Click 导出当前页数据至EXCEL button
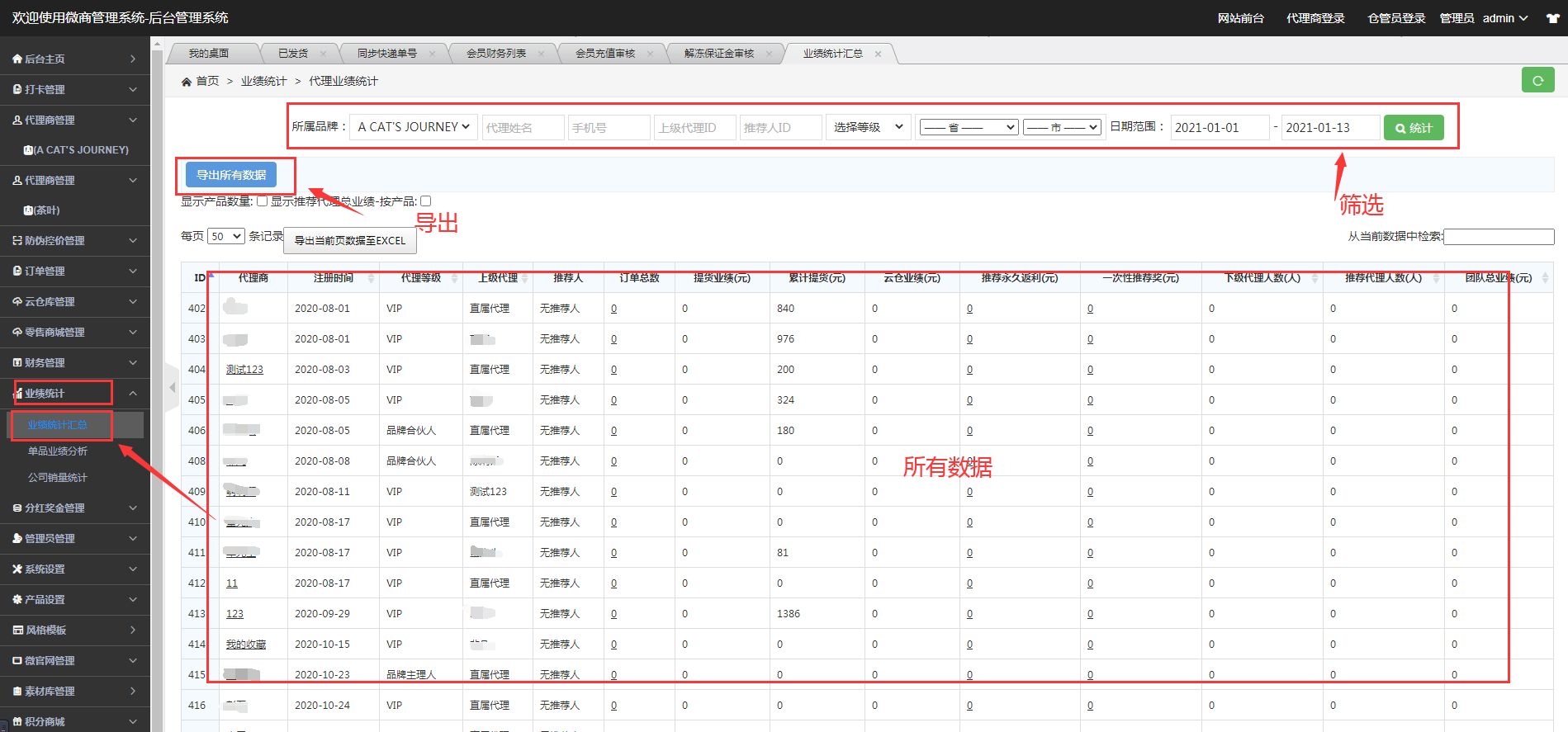 pyautogui.click(x=350, y=240)
